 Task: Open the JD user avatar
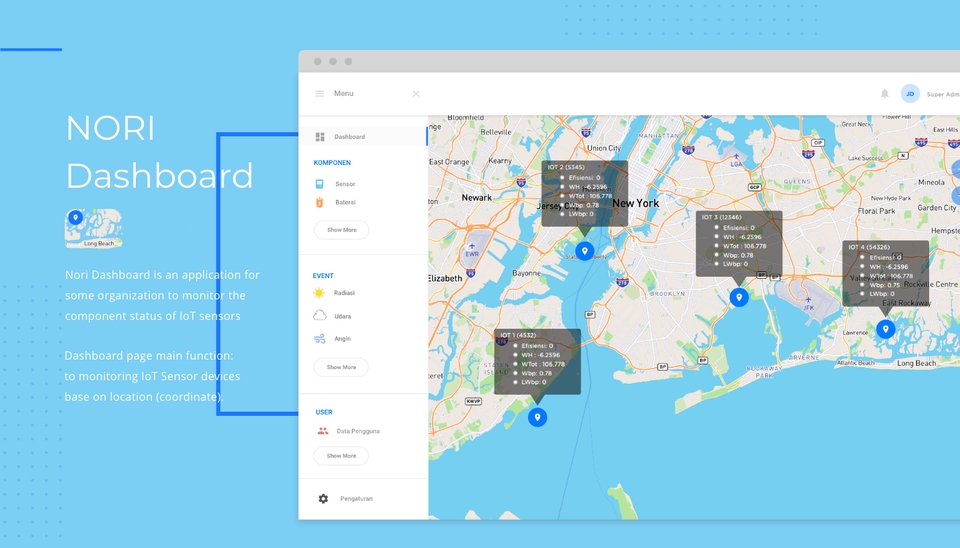(x=910, y=94)
